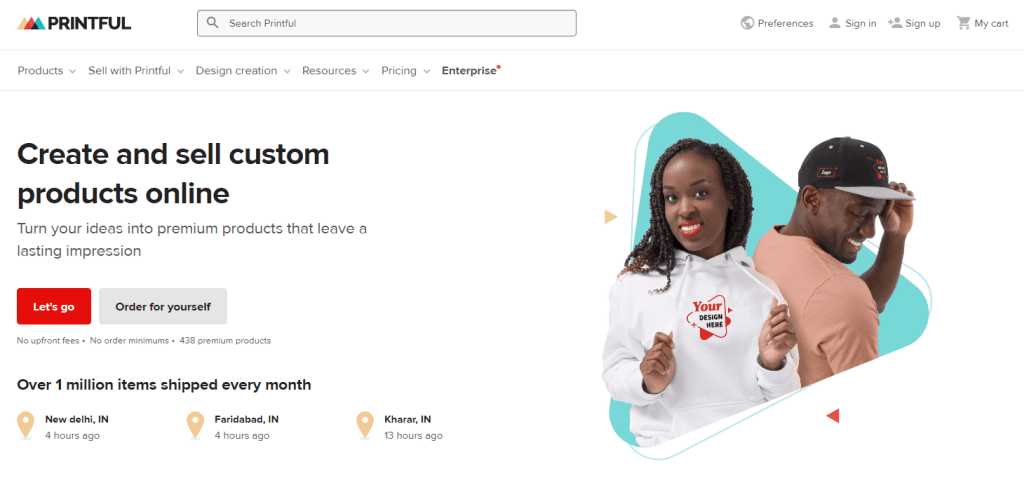Click the Sign in person icon
This screenshot has height=485, width=1024.
(x=835, y=23)
